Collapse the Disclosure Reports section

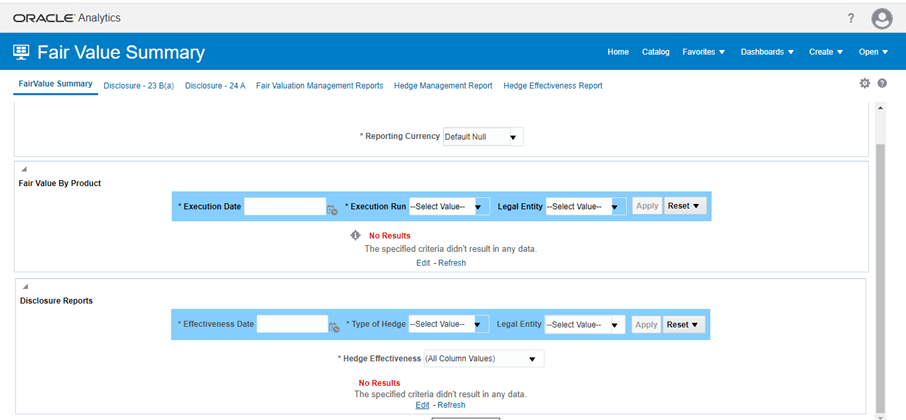25,287
